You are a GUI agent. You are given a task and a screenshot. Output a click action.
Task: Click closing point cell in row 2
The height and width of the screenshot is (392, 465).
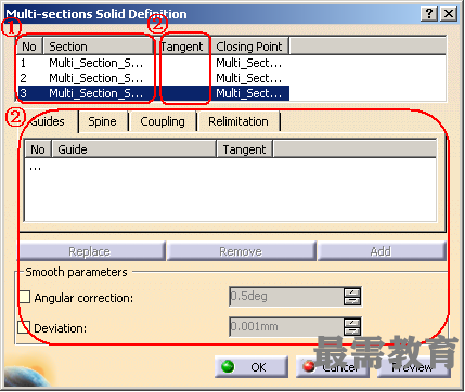[249, 78]
